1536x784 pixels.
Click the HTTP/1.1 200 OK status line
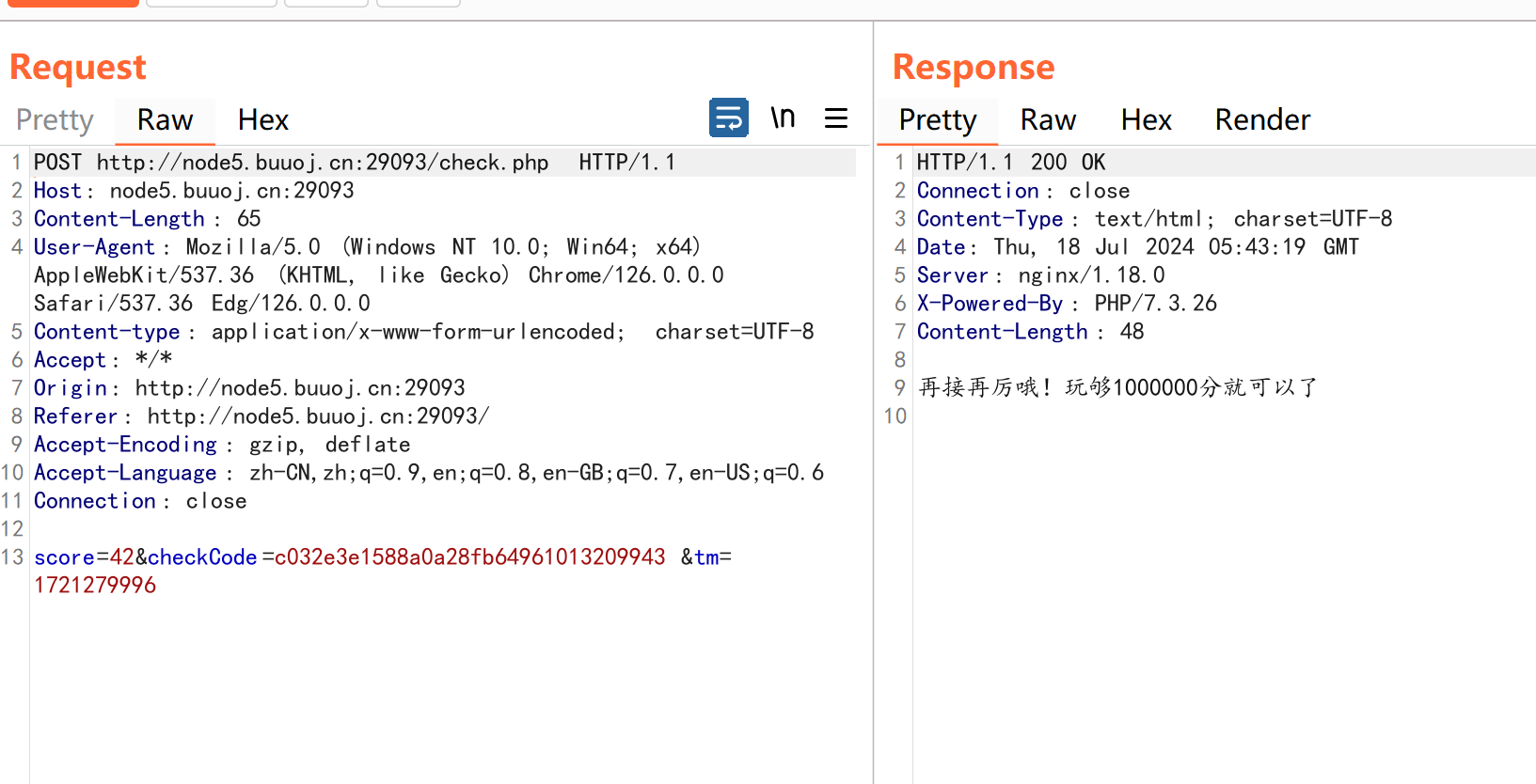click(x=1011, y=163)
